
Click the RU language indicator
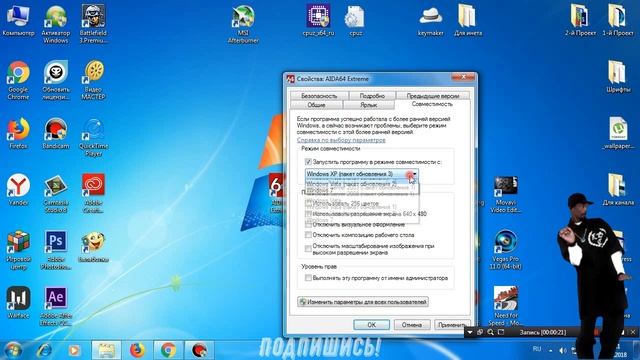pyautogui.click(x=537, y=349)
